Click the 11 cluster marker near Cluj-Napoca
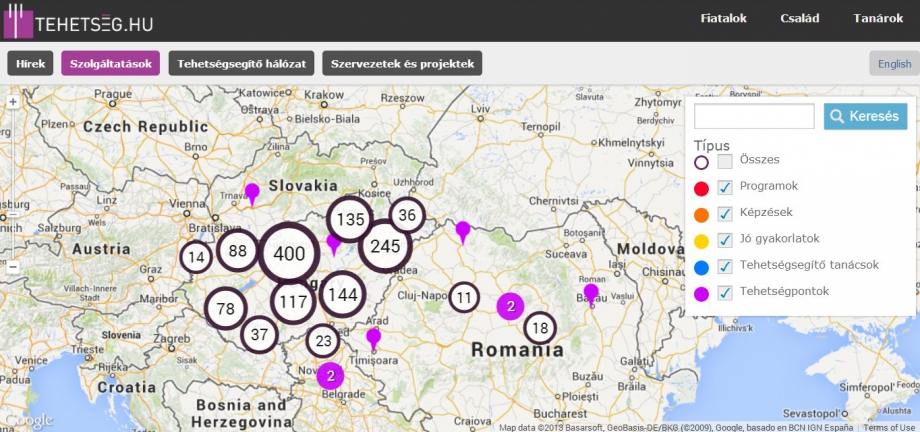 [464, 297]
